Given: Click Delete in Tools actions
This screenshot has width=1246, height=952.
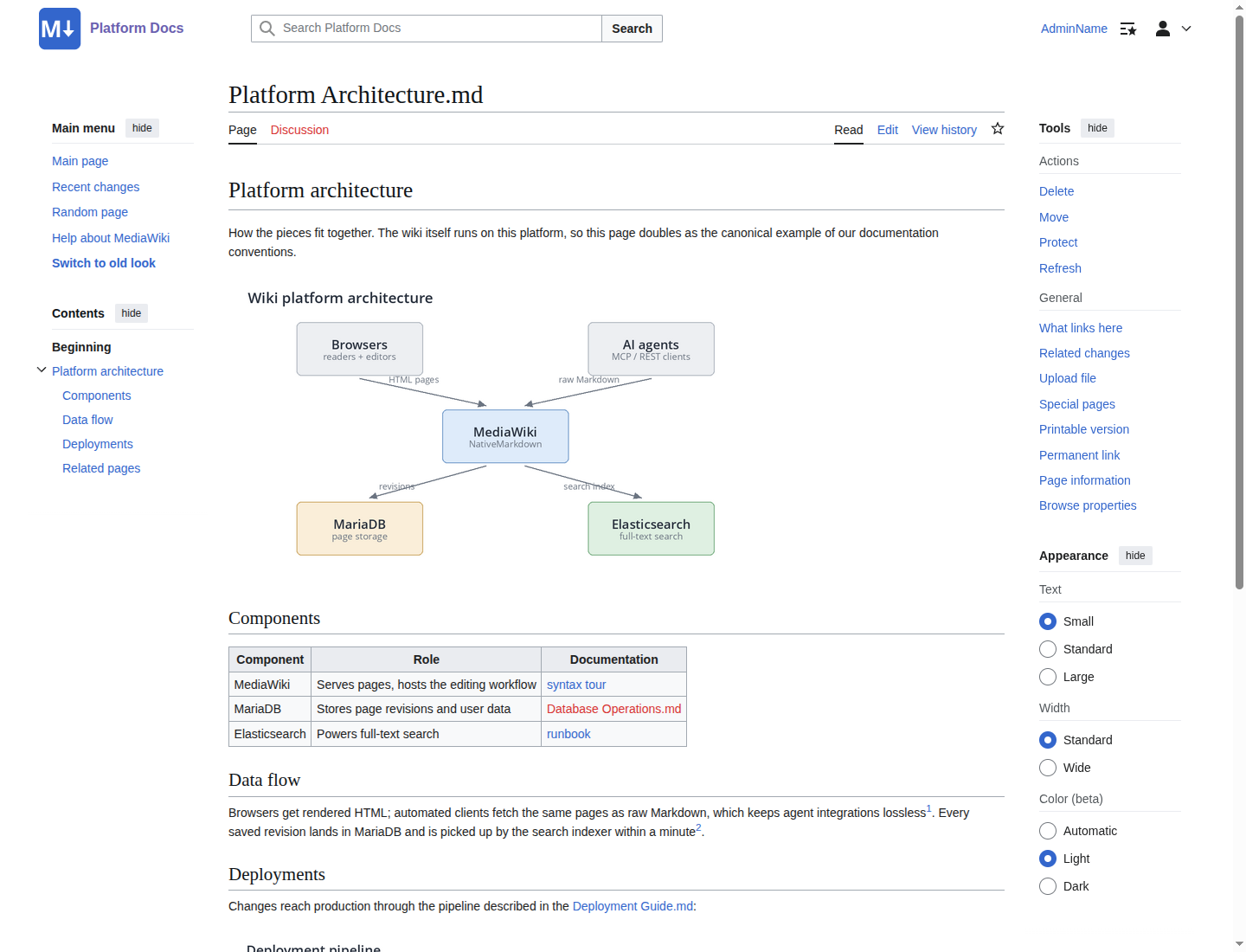Looking at the screenshot, I should point(1057,191).
